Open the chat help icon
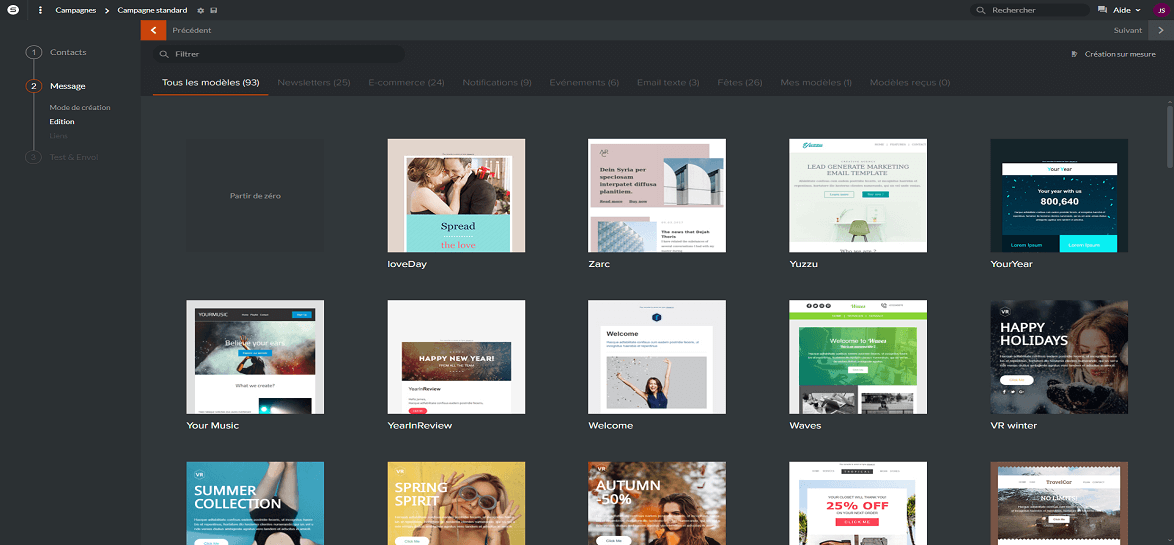 (x=1103, y=10)
